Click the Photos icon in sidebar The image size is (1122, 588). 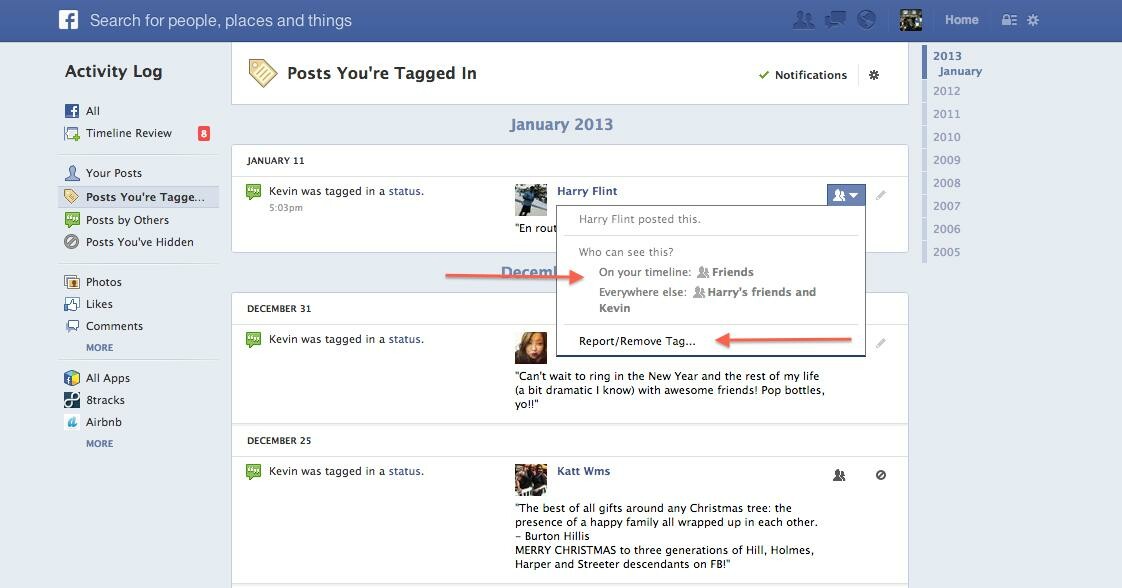click(72, 282)
